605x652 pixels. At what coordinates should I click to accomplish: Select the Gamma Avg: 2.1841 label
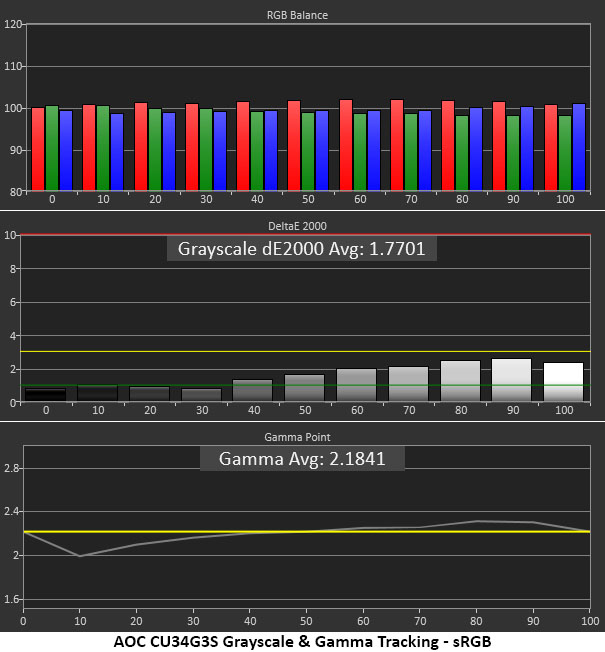[302, 459]
